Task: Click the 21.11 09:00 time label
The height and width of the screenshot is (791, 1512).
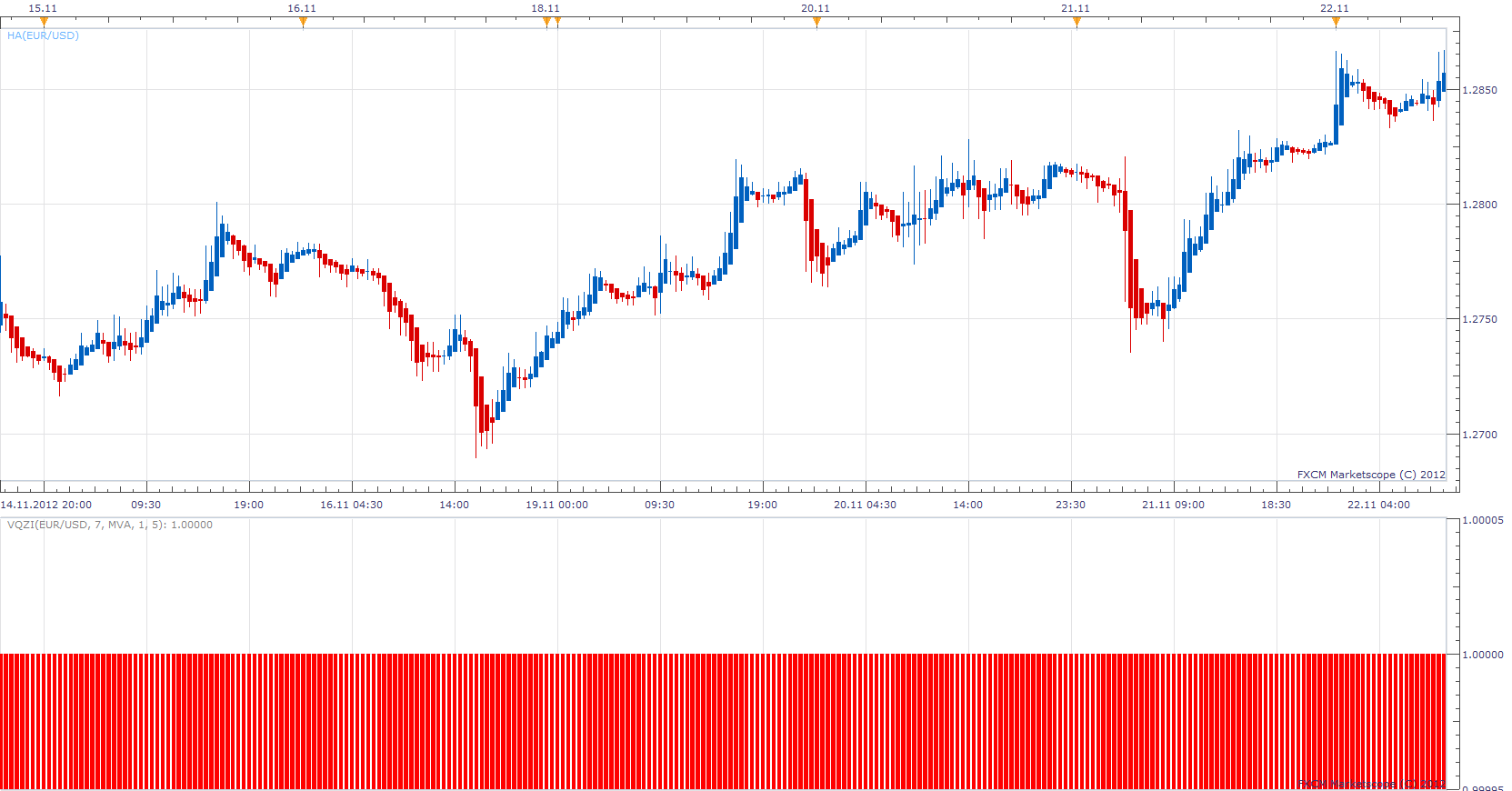Action: [1173, 505]
